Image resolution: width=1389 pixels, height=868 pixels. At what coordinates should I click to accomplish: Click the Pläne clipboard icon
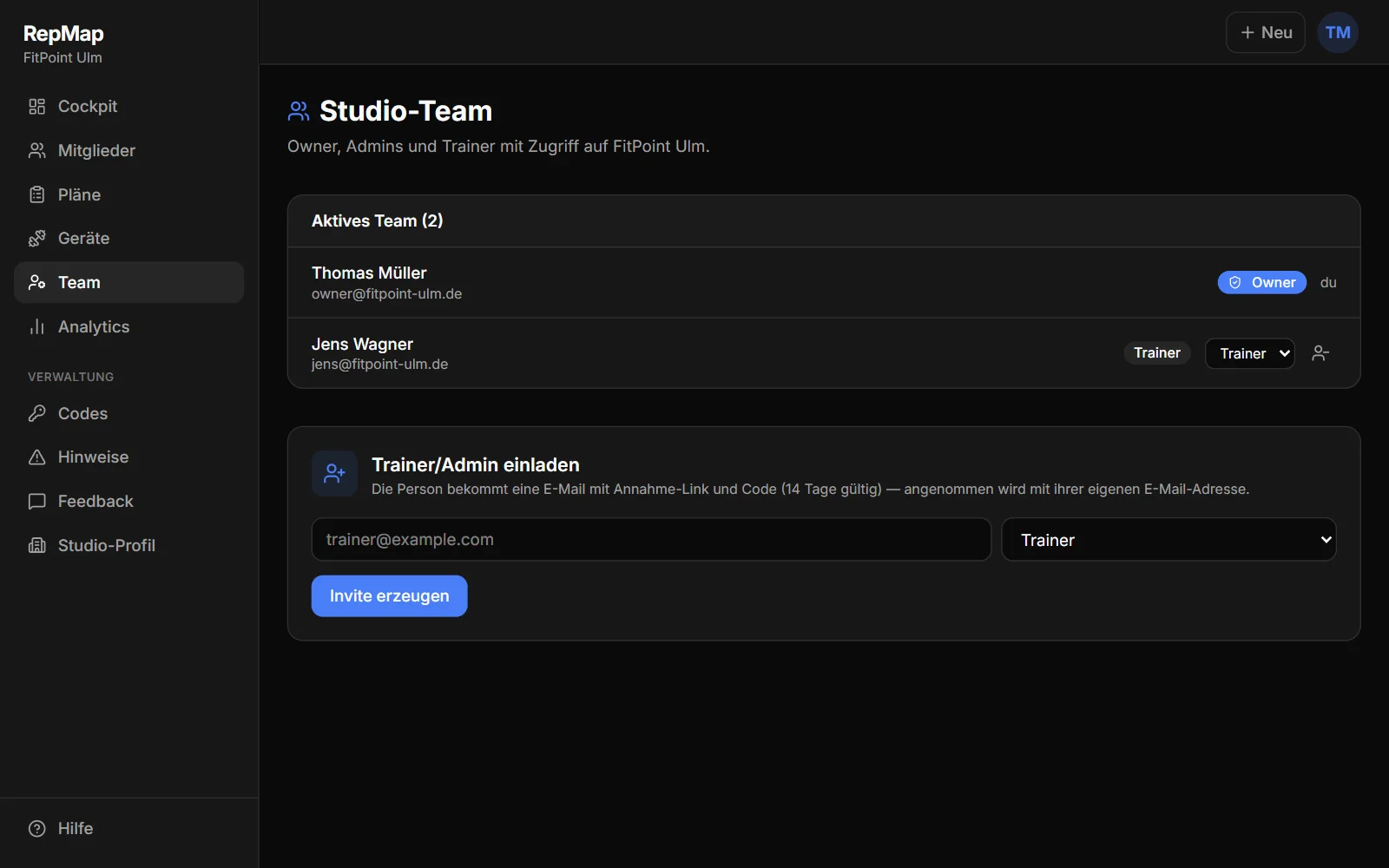[36, 195]
